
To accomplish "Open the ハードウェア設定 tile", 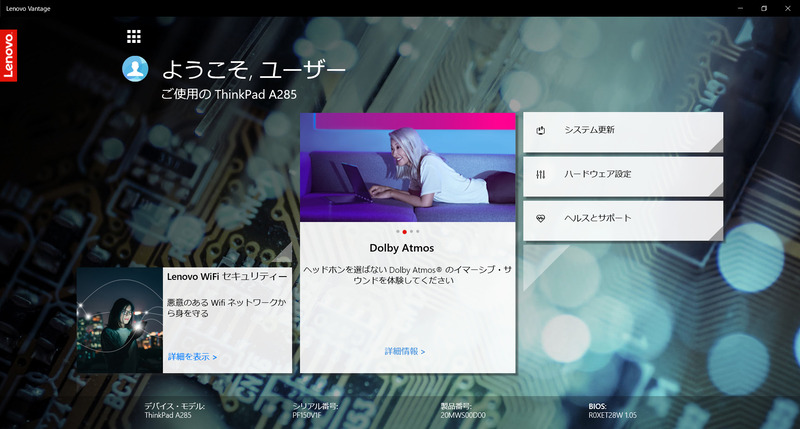I will [623, 176].
